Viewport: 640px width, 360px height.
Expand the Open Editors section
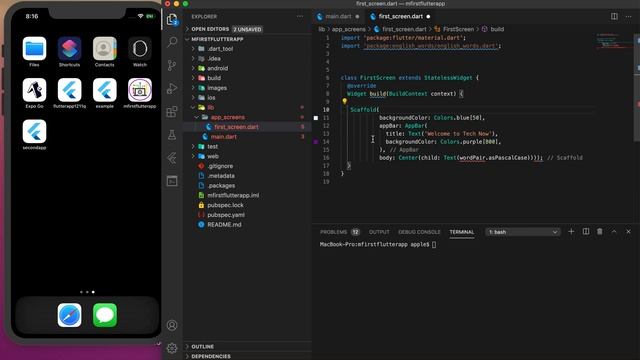(x=247, y=29)
